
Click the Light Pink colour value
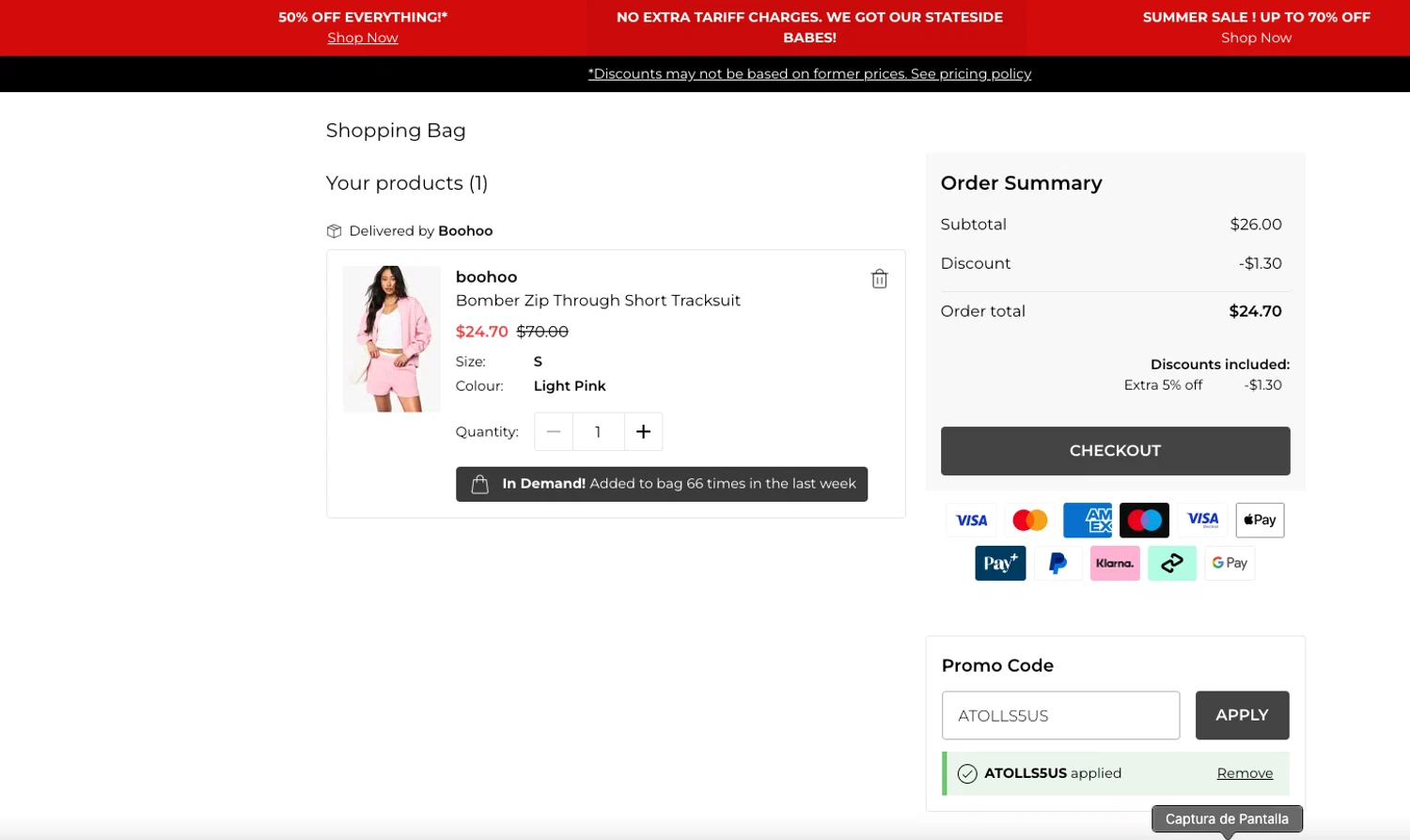(x=570, y=386)
